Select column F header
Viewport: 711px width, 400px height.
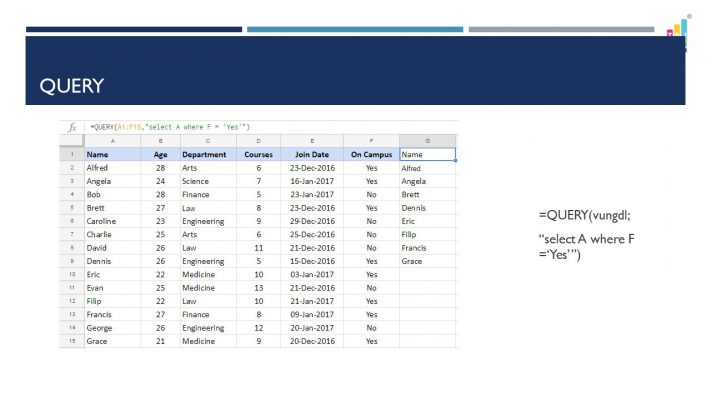tap(371, 141)
